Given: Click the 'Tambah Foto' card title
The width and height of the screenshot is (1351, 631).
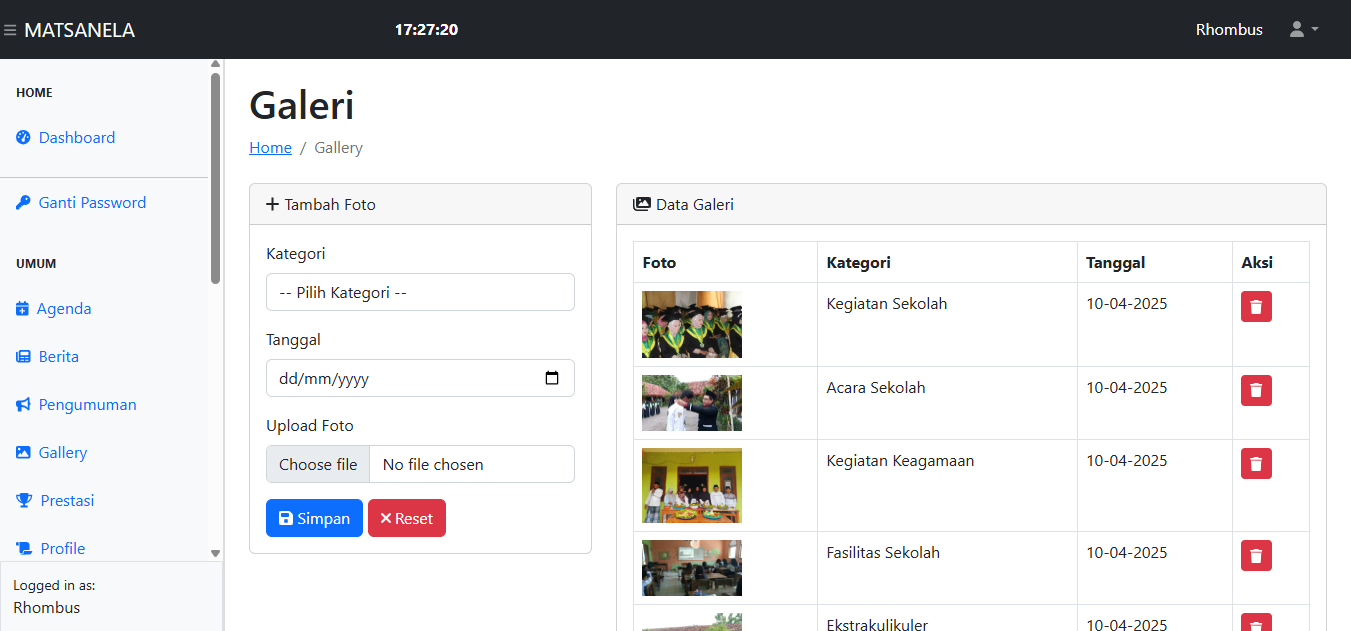Looking at the screenshot, I should point(330,205).
